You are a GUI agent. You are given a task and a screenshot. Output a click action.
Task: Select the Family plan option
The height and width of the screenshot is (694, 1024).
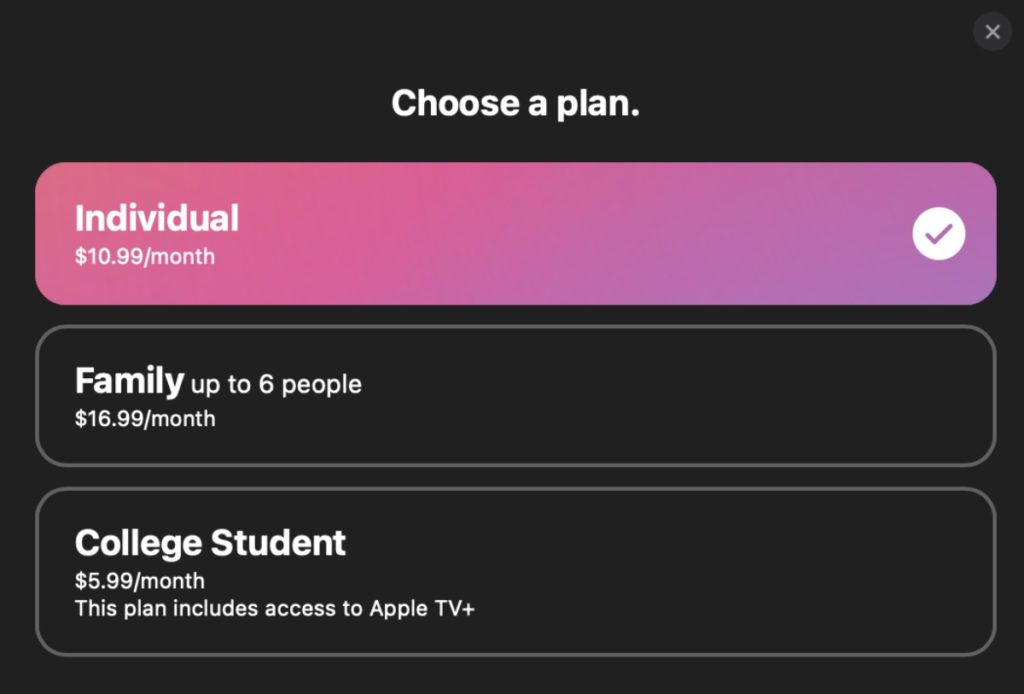coord(515,395)
